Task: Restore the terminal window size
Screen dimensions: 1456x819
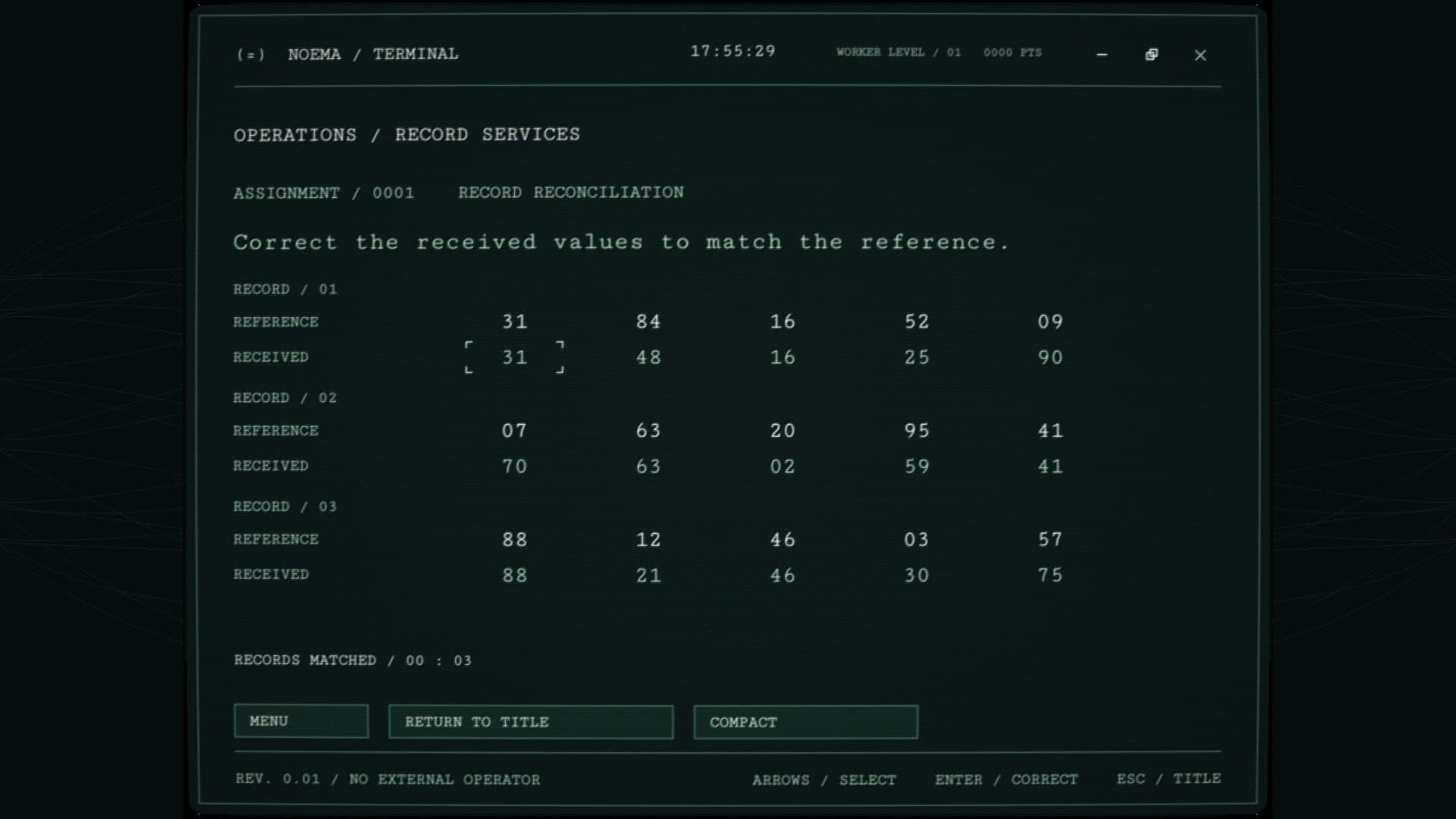Action: pos(1151,55)
